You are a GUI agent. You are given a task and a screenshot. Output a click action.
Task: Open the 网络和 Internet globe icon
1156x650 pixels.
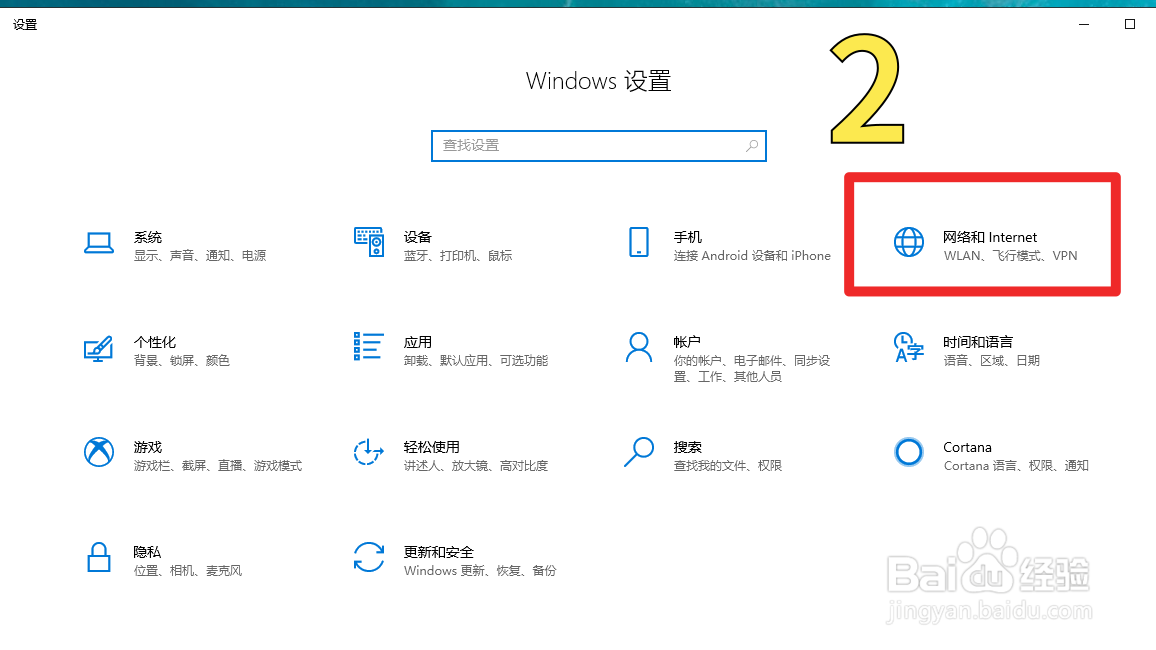[908, 242]
